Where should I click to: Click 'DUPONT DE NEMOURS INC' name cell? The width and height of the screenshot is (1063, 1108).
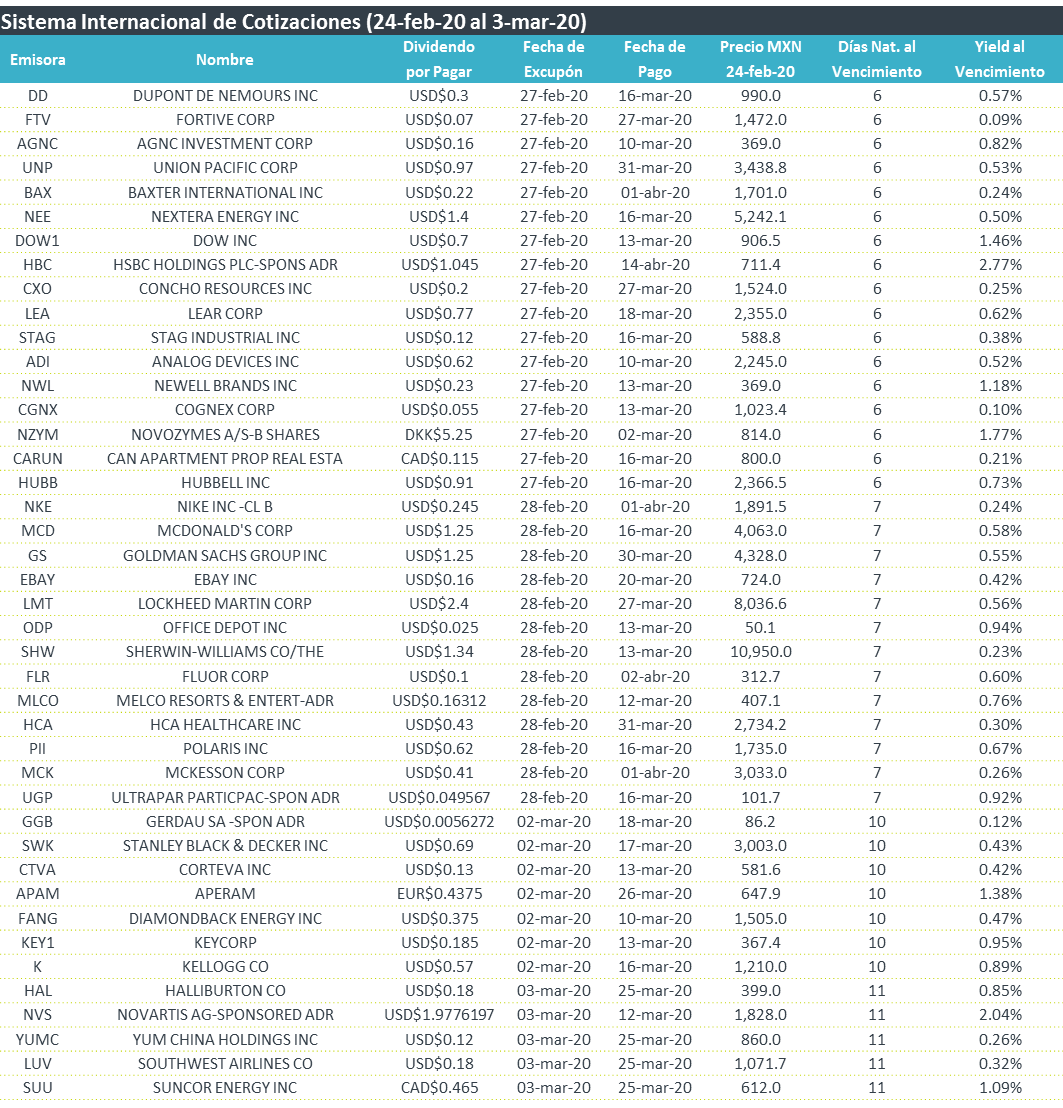[225, 95]
